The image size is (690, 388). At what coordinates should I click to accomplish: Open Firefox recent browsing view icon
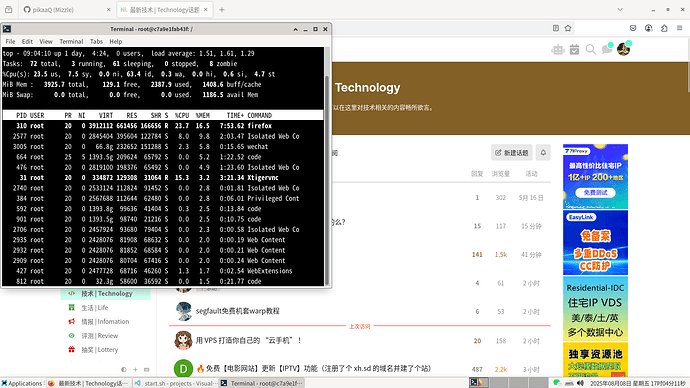tap(8, 9)
